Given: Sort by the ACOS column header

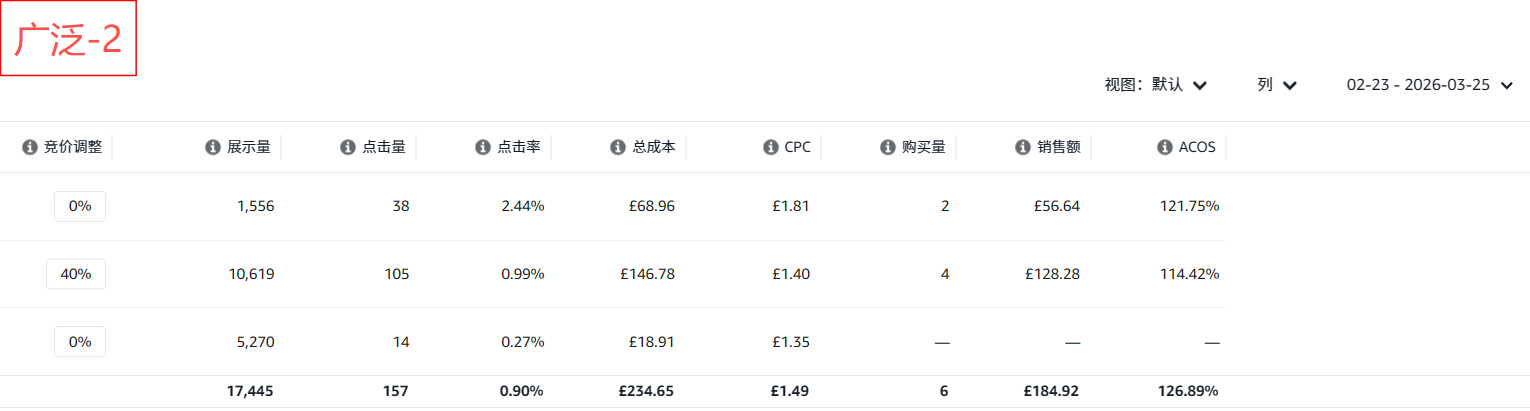Looking at the screenshot, I should click(x=1197, y=147).
